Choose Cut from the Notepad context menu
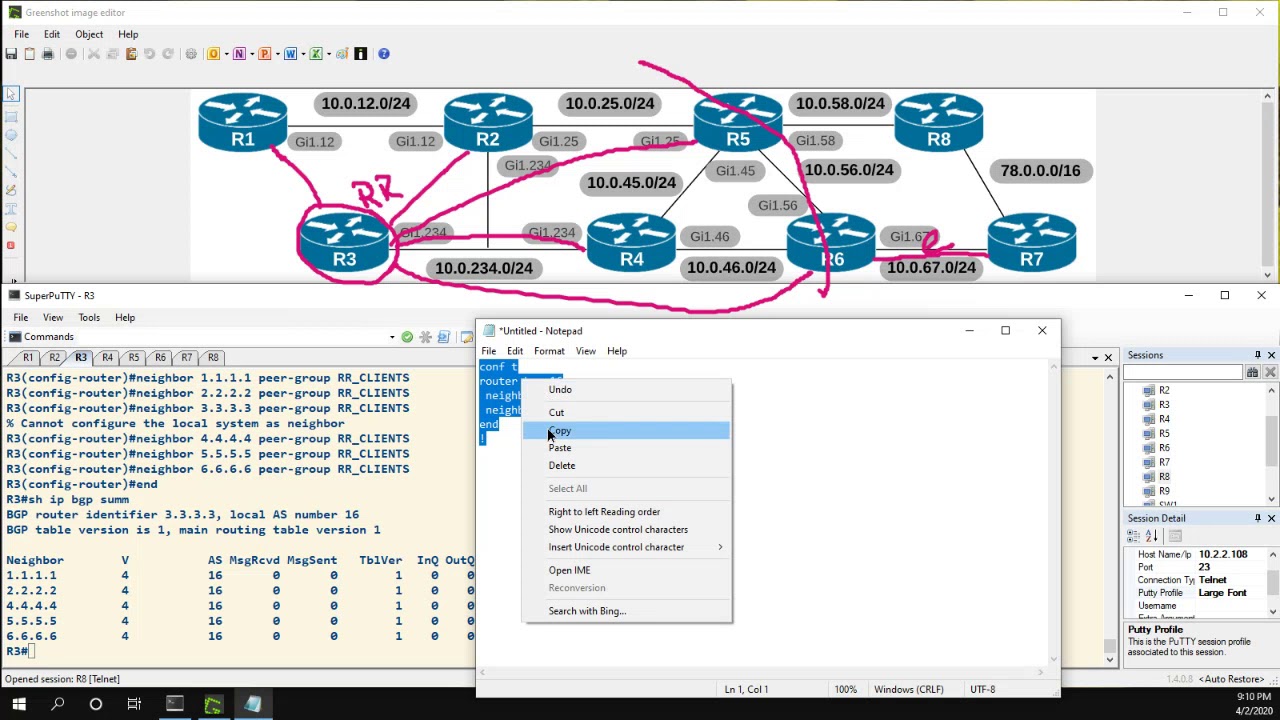The image size is (1280, 720). (x=626, y=413)
